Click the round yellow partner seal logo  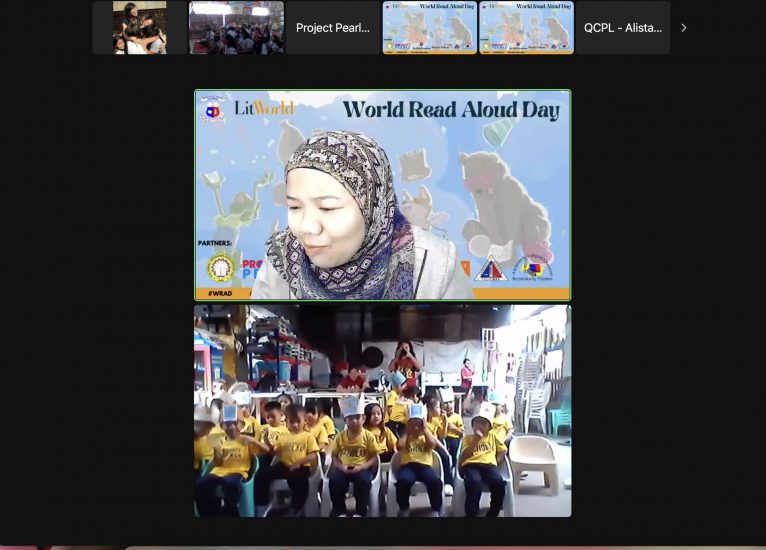coord(221,268)
